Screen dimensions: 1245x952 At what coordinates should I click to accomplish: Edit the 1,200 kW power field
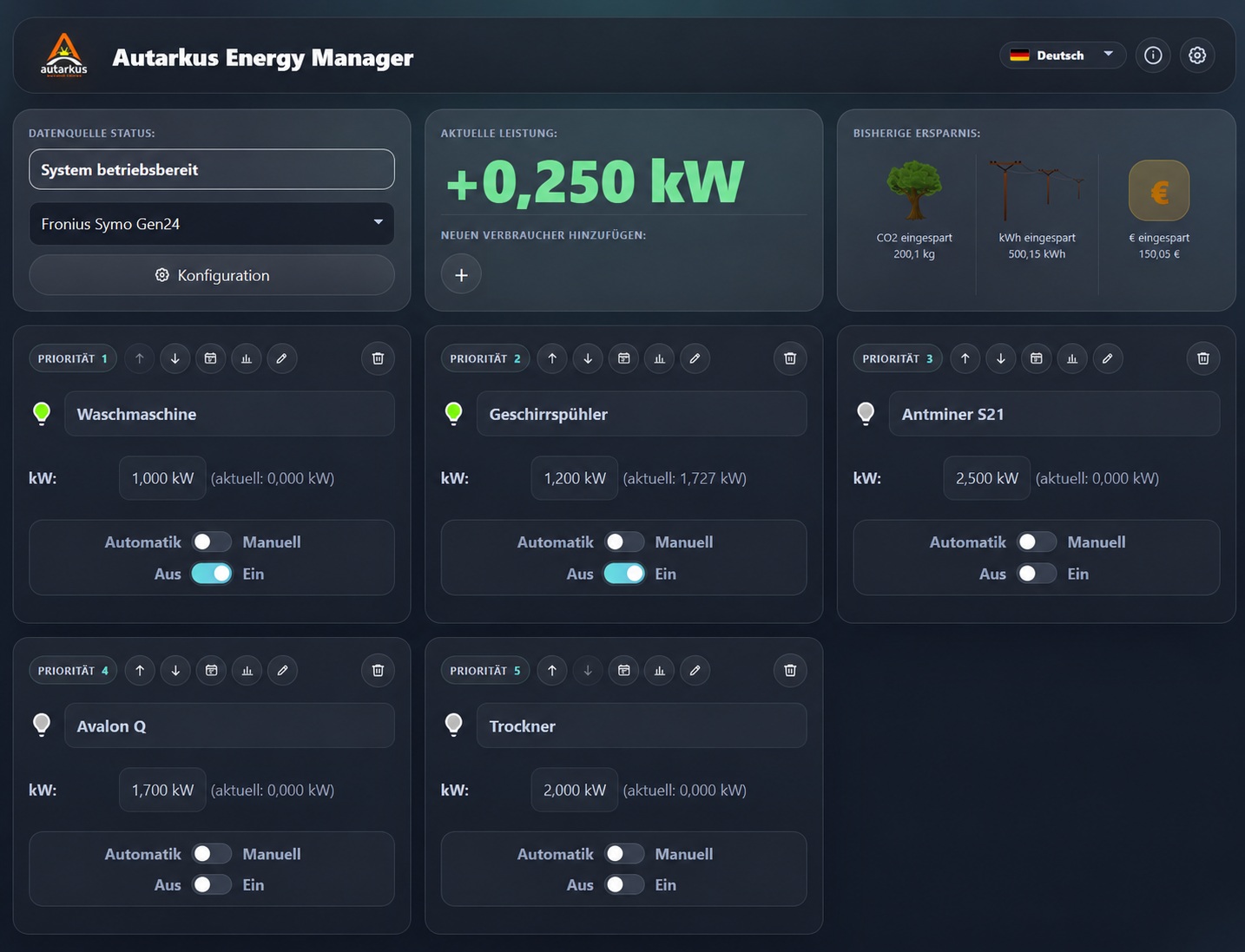pyautogui.click(x=575, y=478)
